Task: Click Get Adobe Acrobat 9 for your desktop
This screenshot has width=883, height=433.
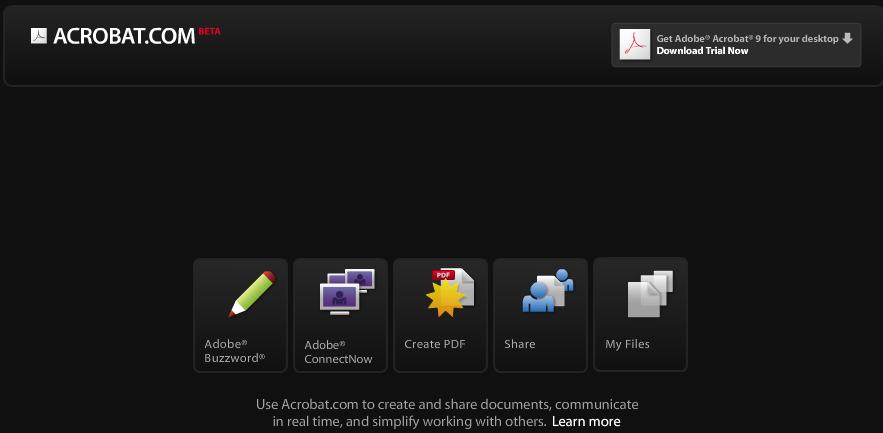Action: 747,39
